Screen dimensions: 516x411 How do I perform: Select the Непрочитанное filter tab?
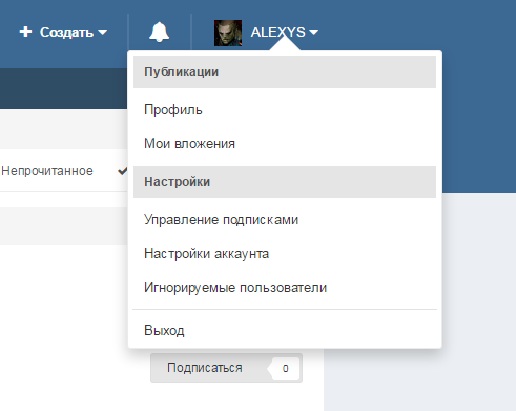click(47, 171)
